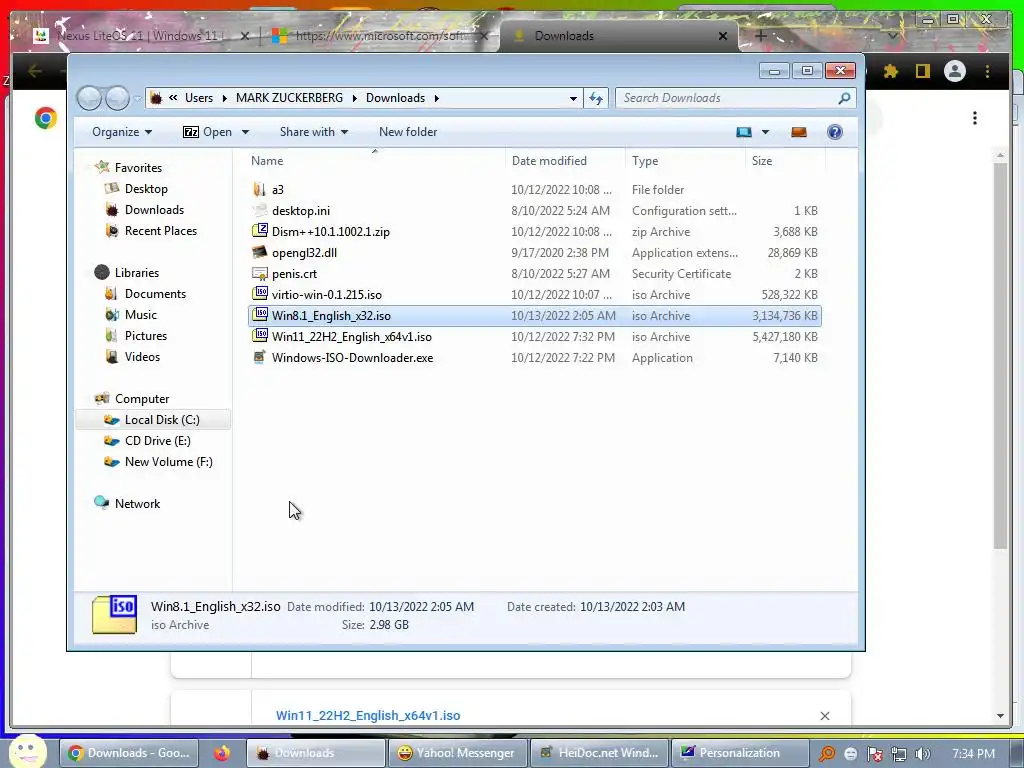1024x768 pixels.
Task: Select Network in the navigation pane
Action: [x=137, y=504]
